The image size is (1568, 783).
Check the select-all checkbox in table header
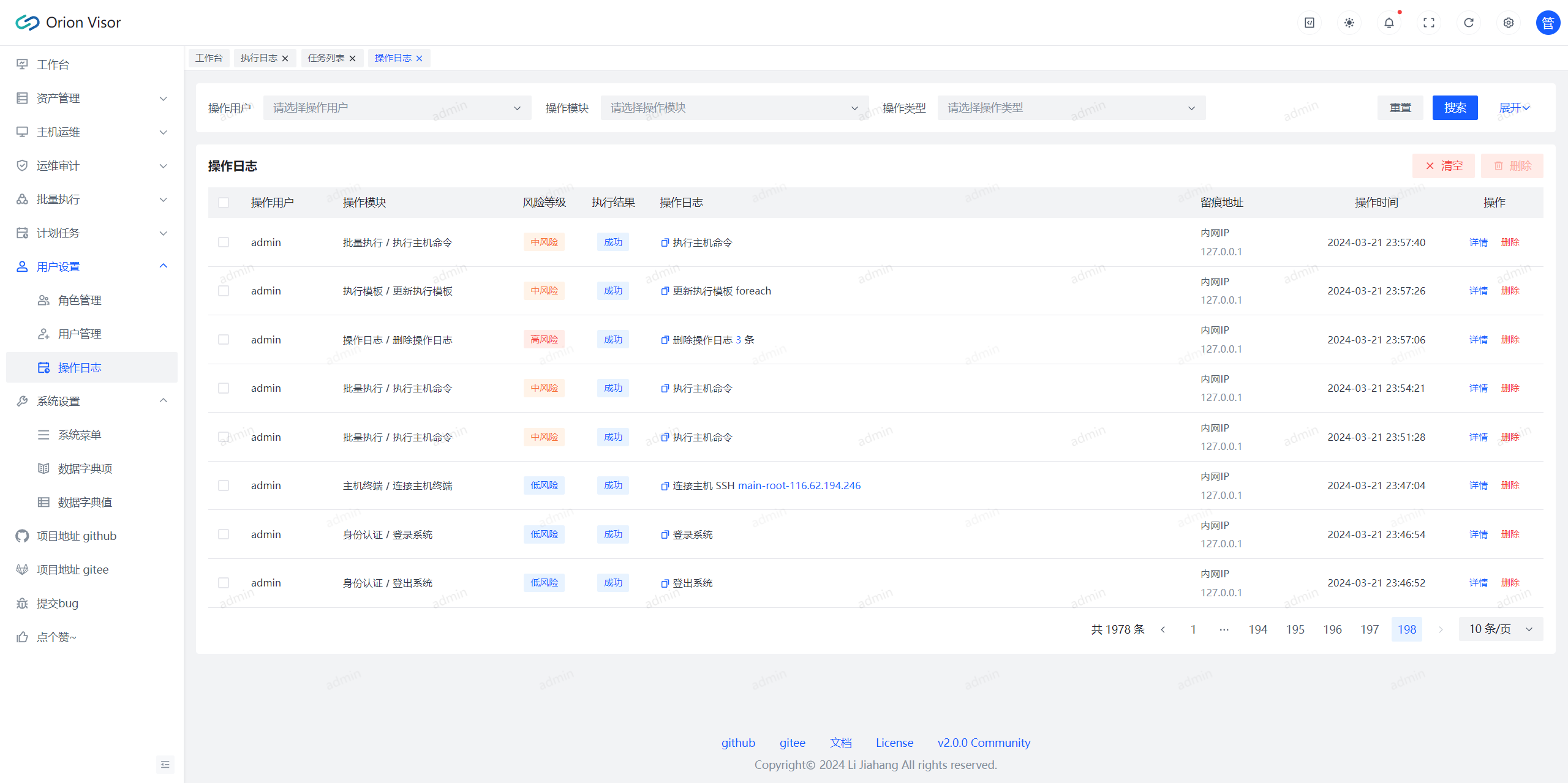coord(224,203)
